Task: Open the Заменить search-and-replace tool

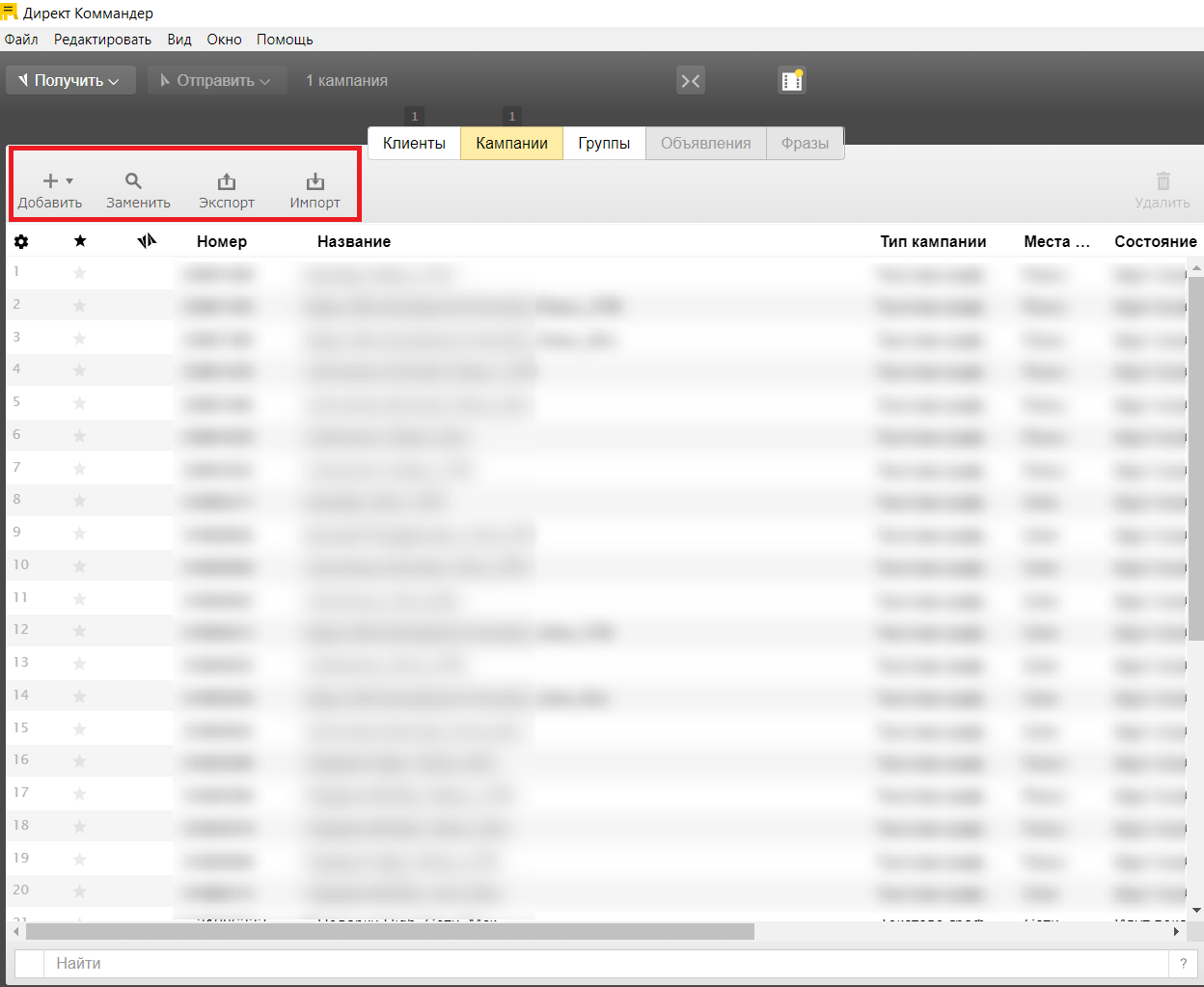Action: (x=134, y=181)
